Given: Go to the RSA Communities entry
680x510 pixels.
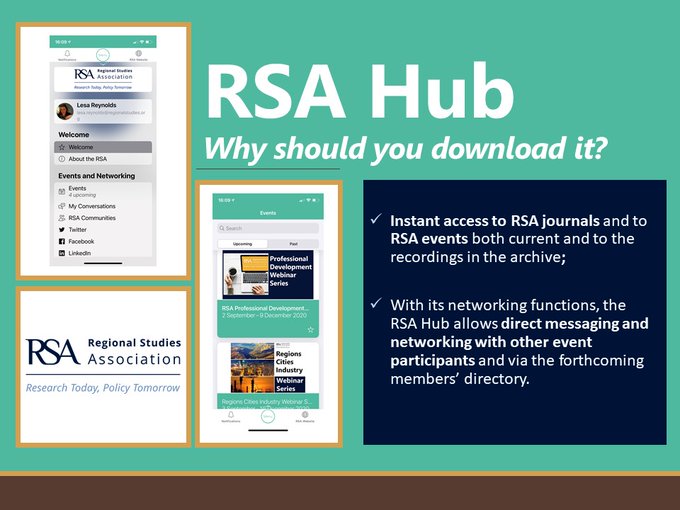Looking at the screenshot, I should pos(103,218).
